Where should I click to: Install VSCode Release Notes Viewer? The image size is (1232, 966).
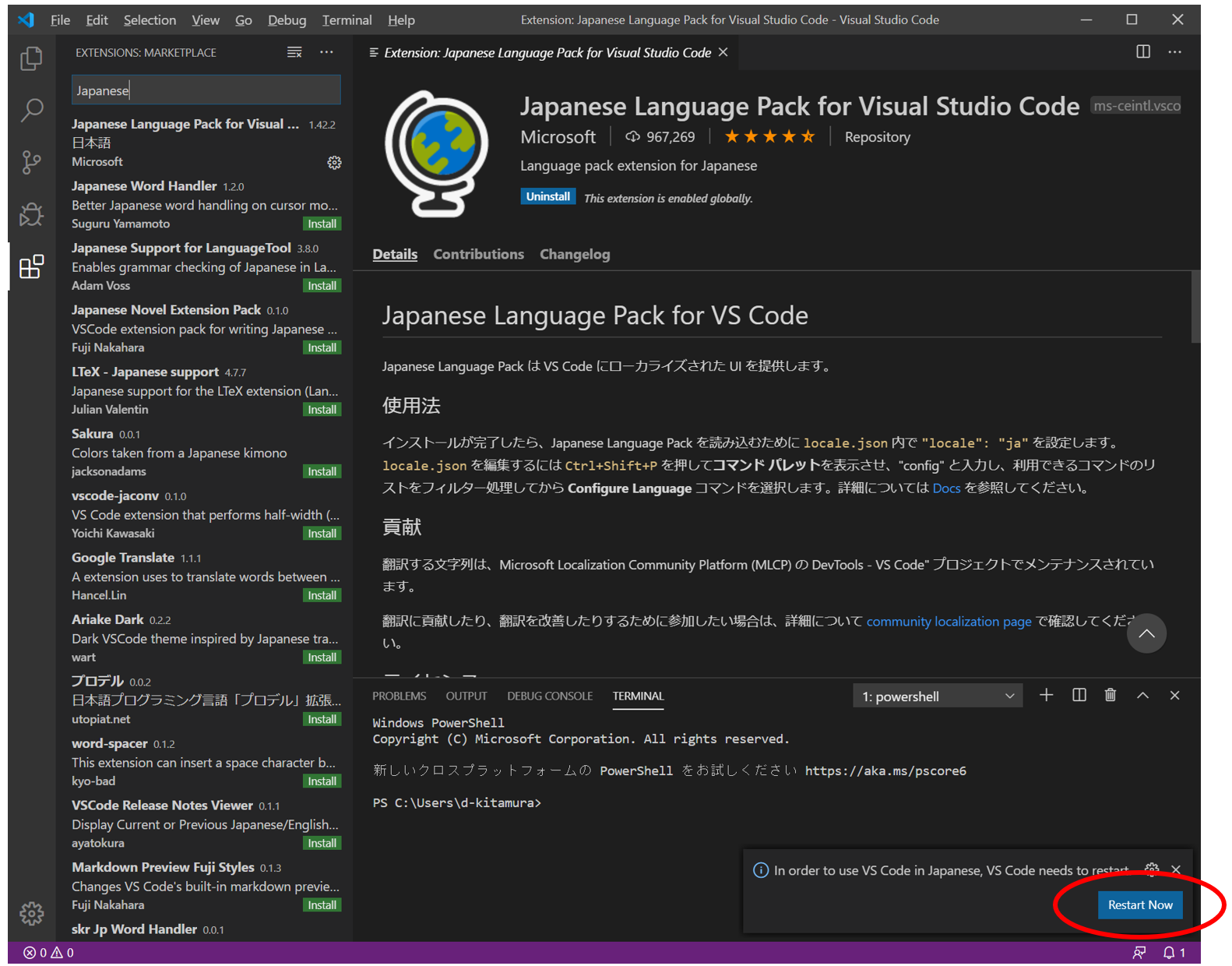[x=322, y=843]
